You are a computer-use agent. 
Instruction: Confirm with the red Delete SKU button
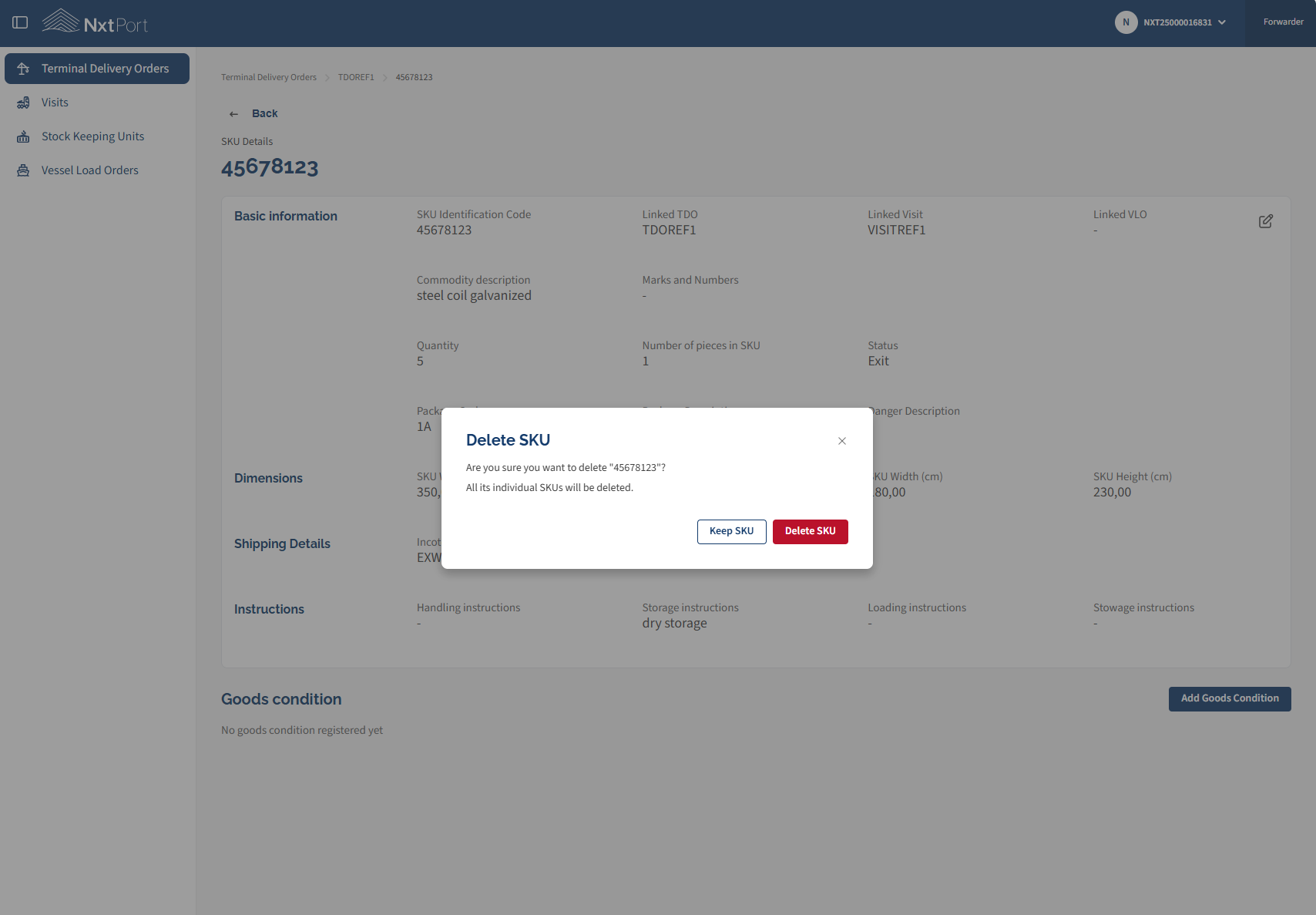810,532
